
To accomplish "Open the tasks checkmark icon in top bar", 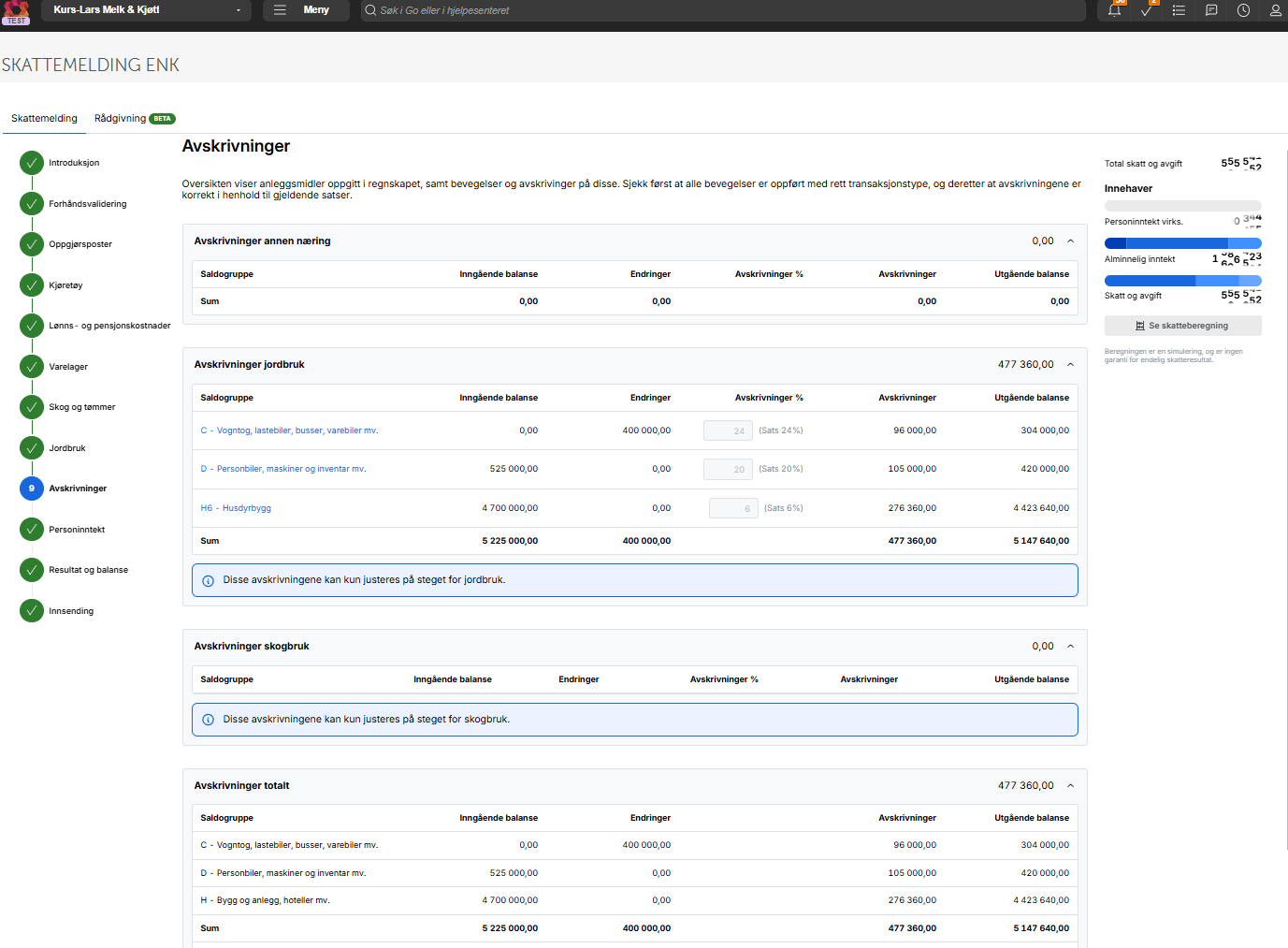I will click(x=1146, y=10).
